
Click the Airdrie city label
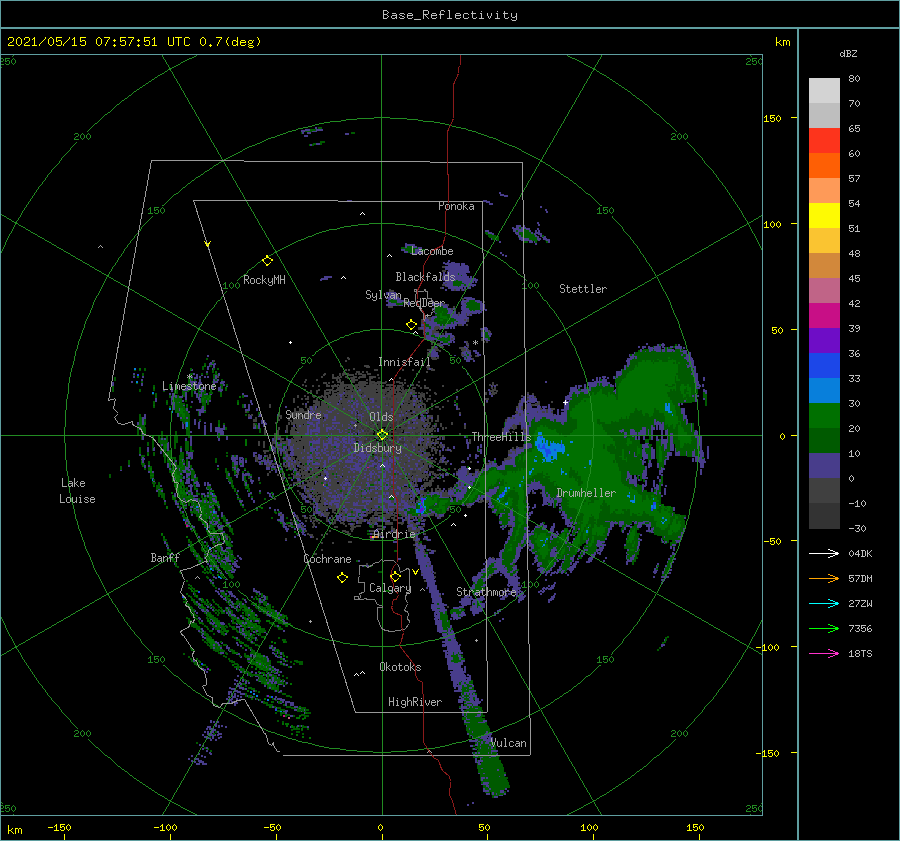[x=394, y=534]
